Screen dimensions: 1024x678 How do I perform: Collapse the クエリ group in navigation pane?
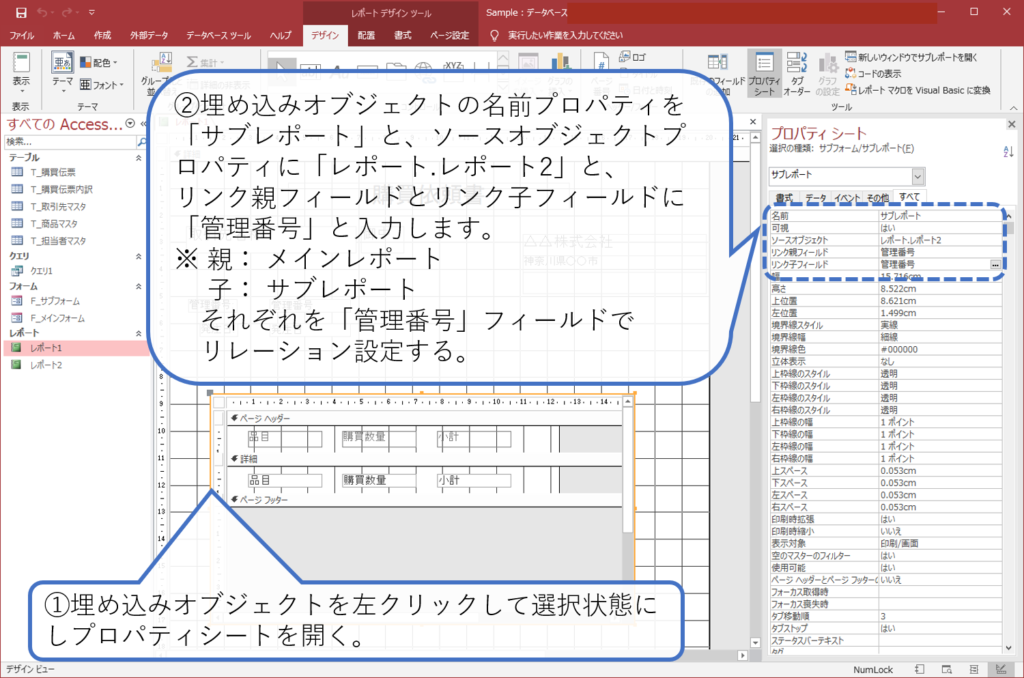[138, 256]
